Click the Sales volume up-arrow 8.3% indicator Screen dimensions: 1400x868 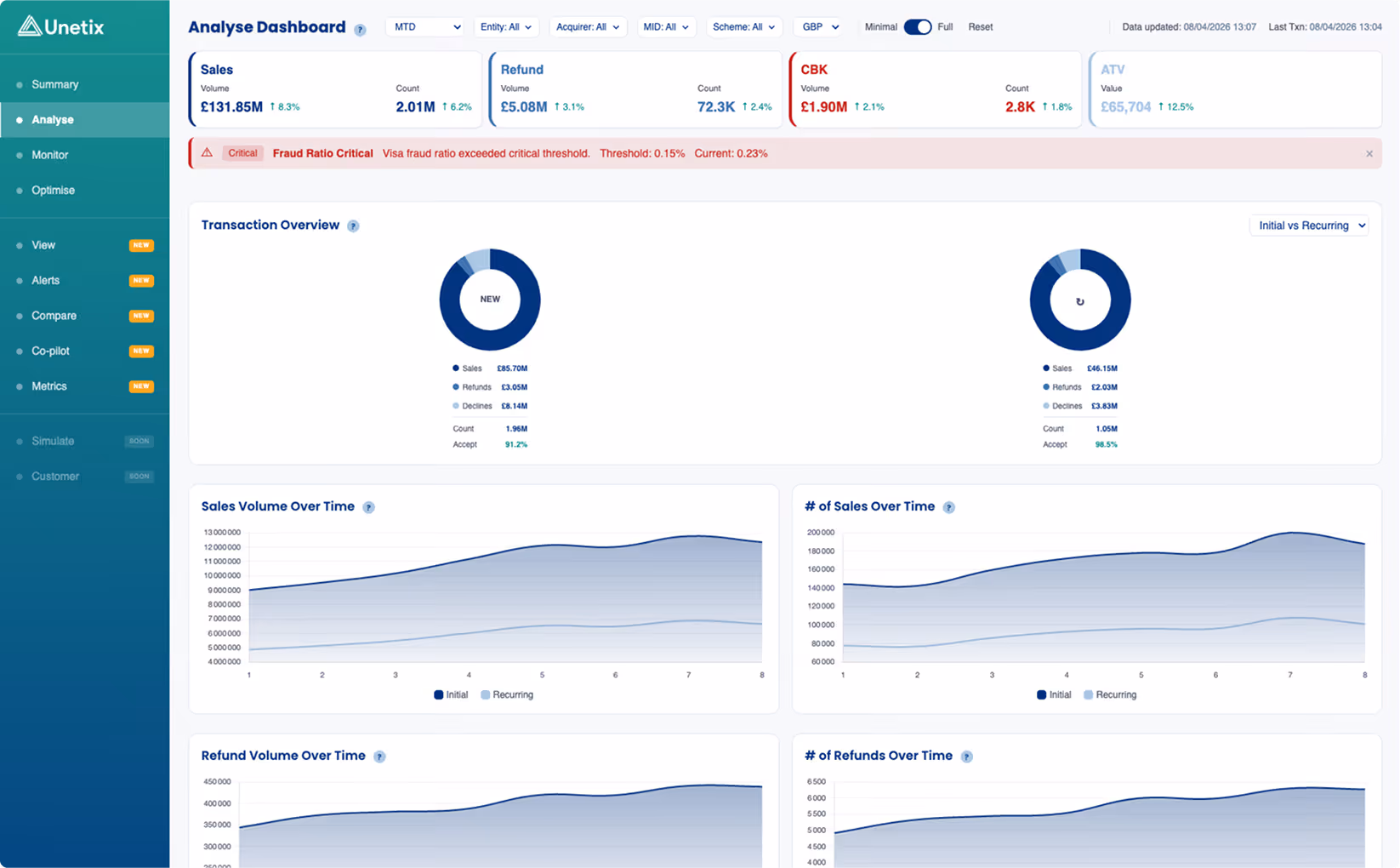[285, 107]
